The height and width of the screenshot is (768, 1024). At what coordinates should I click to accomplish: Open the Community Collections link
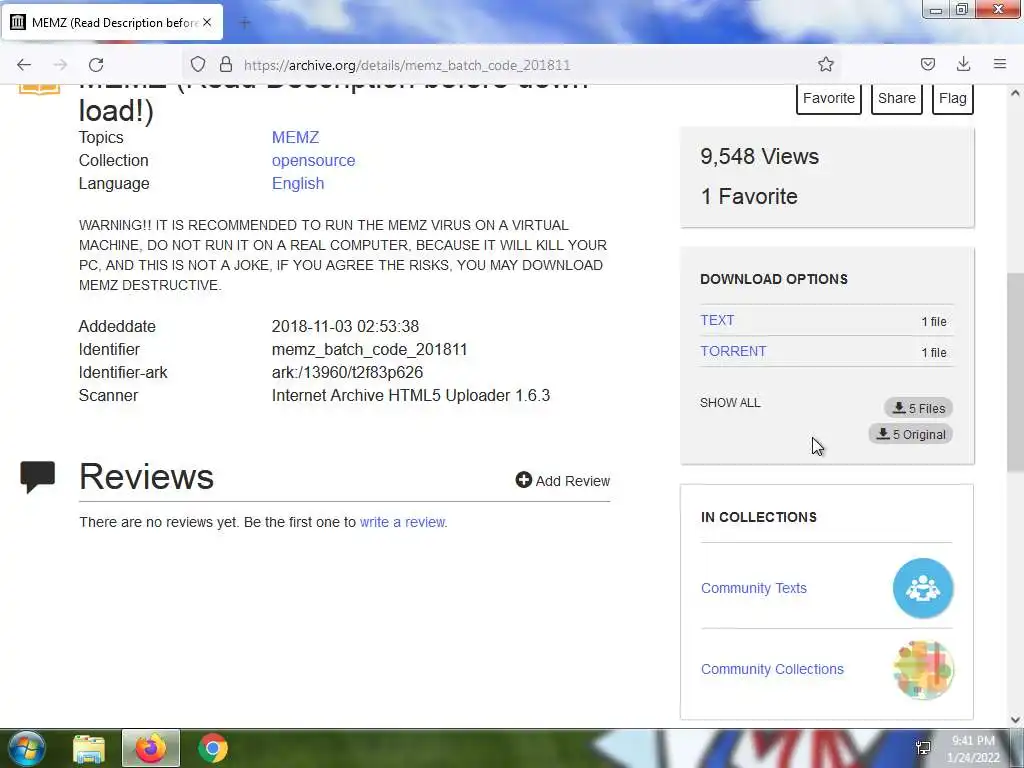pos(772,669)
